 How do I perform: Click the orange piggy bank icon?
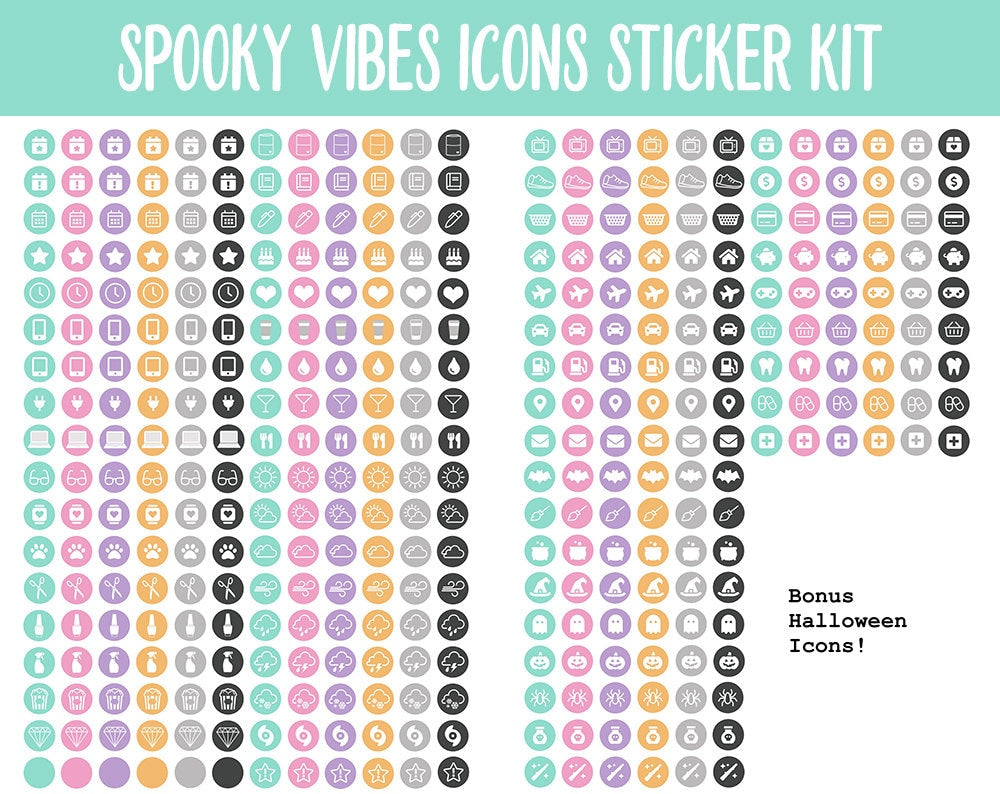click(x=879, y=255)
